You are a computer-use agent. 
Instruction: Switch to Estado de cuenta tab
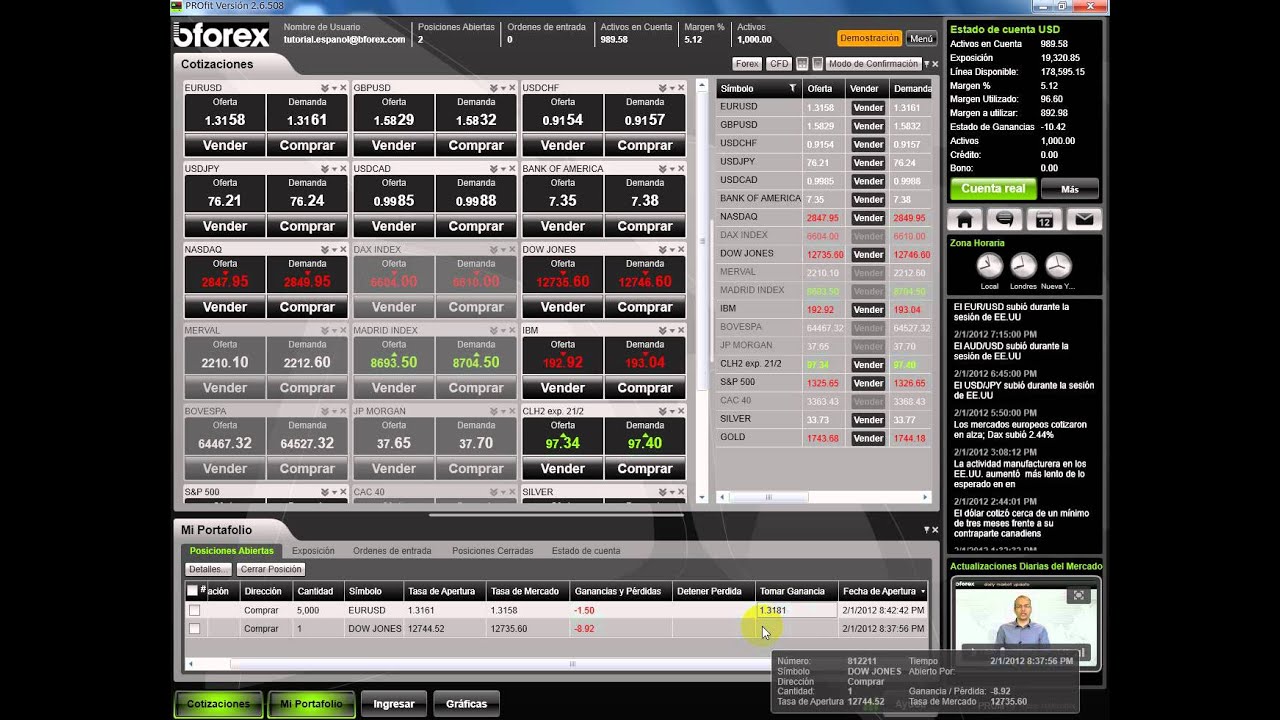[x=586, y=551]
